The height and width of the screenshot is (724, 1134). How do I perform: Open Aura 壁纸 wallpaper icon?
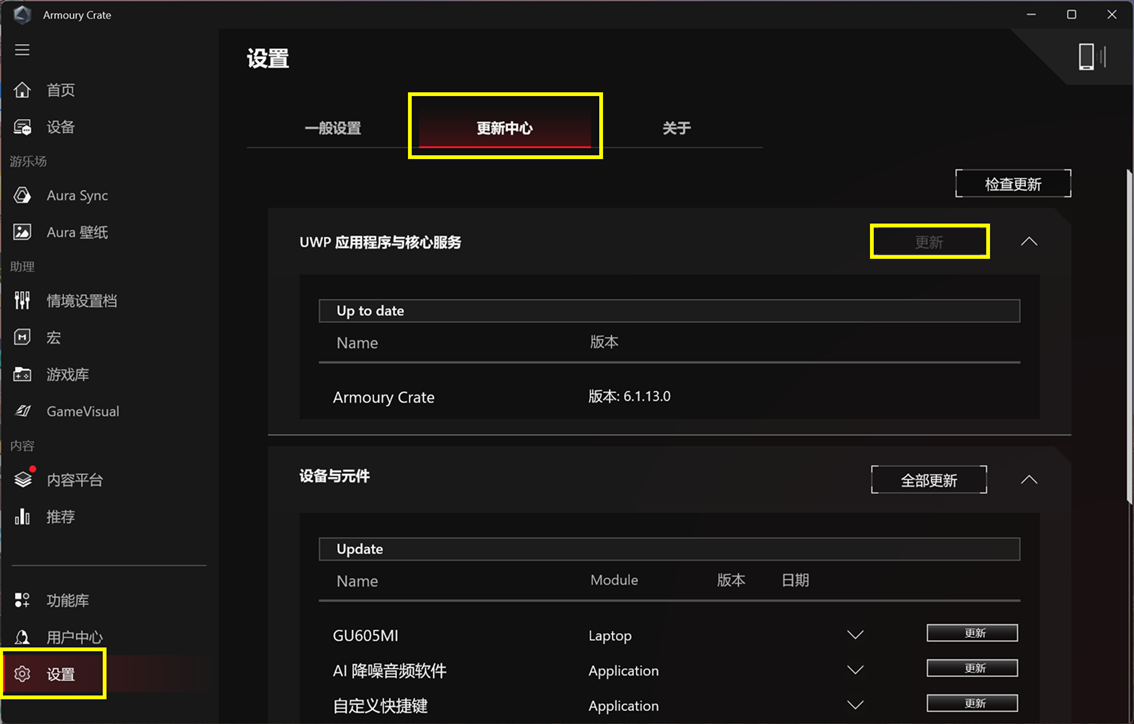pyautogui.click(x=22, y=232)
